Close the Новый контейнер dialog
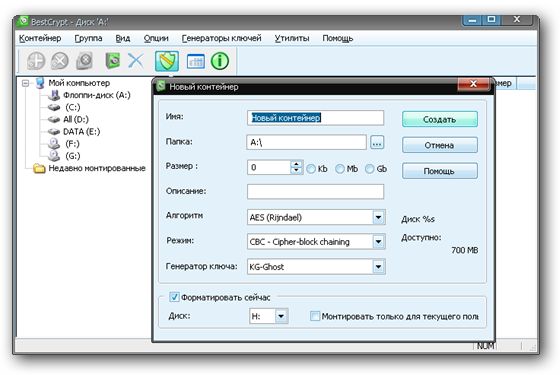Viewport: 560px width, 375px height. tap(474, 84)
